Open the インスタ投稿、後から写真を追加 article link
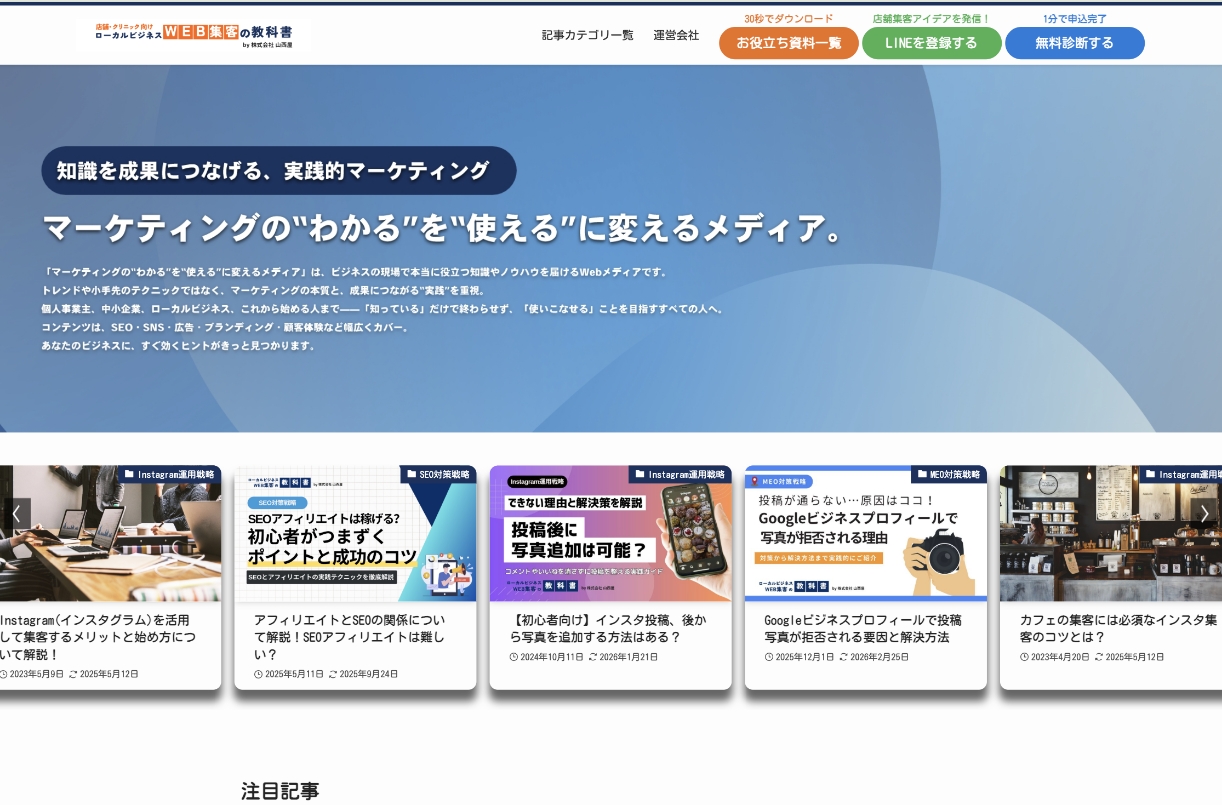Image resolution: width=1222 pixels, height=805 pixels. (610, 628)
